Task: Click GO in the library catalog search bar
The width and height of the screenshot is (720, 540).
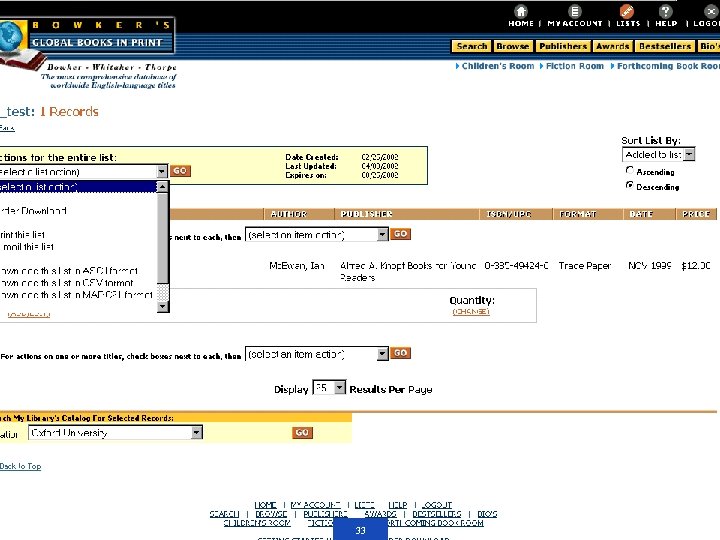Action: pos(302,433)
